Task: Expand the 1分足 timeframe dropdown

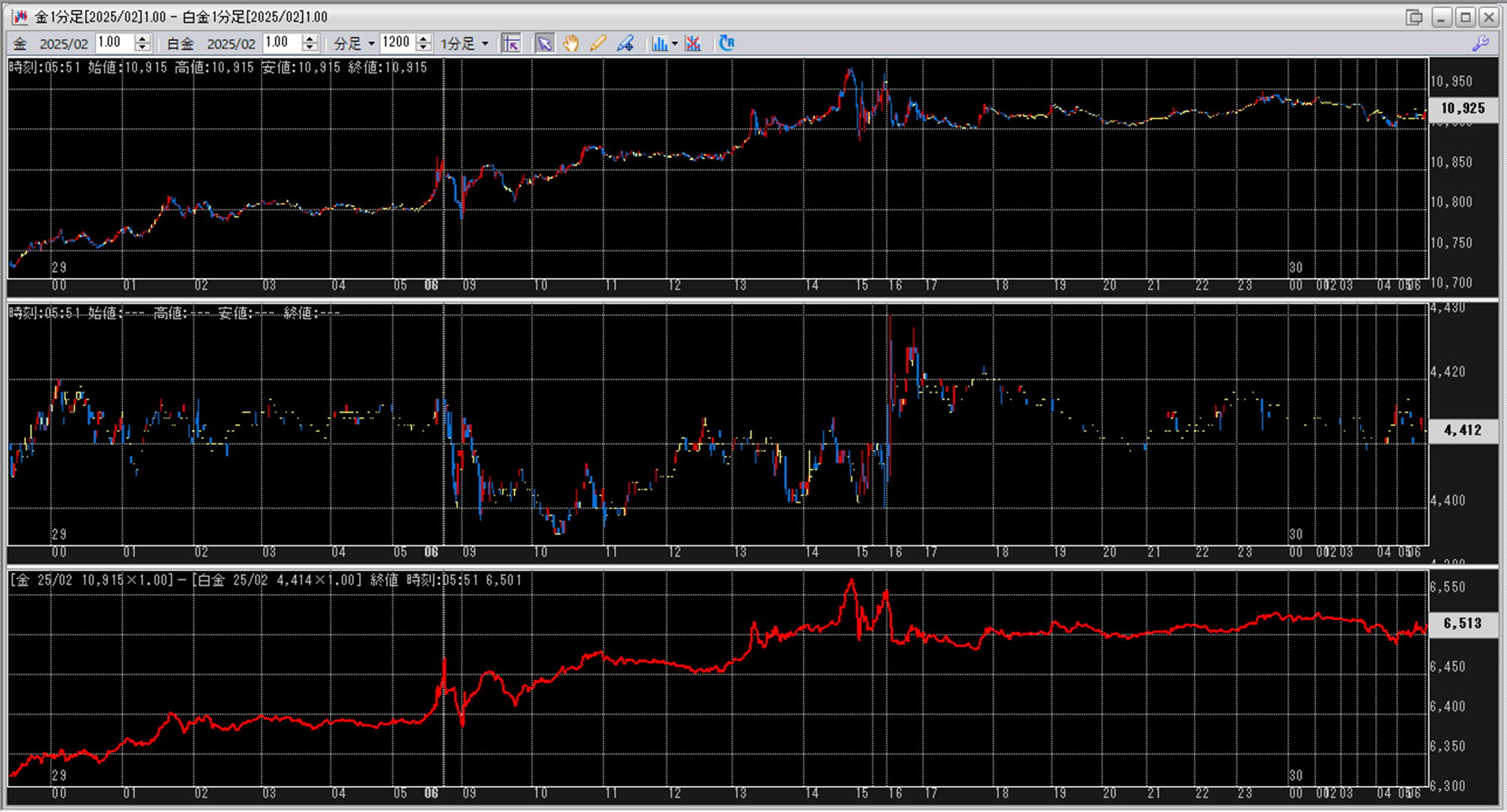Action: point(485,43)
